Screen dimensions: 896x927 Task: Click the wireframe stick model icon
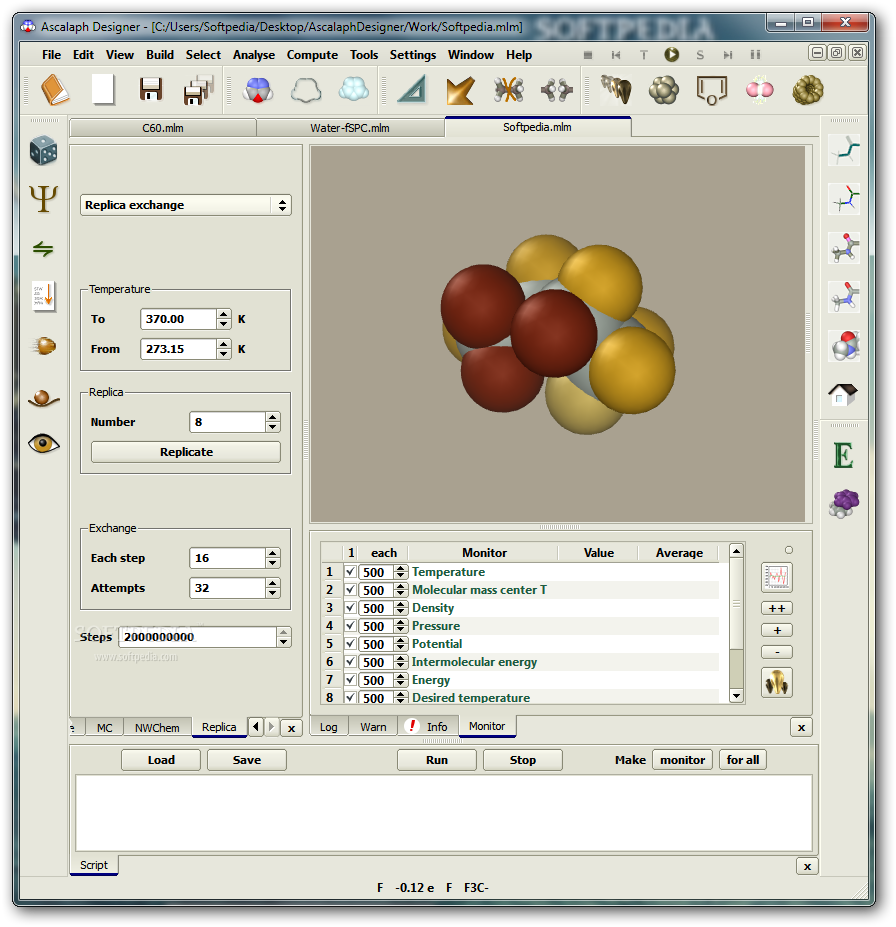[844, 150]
